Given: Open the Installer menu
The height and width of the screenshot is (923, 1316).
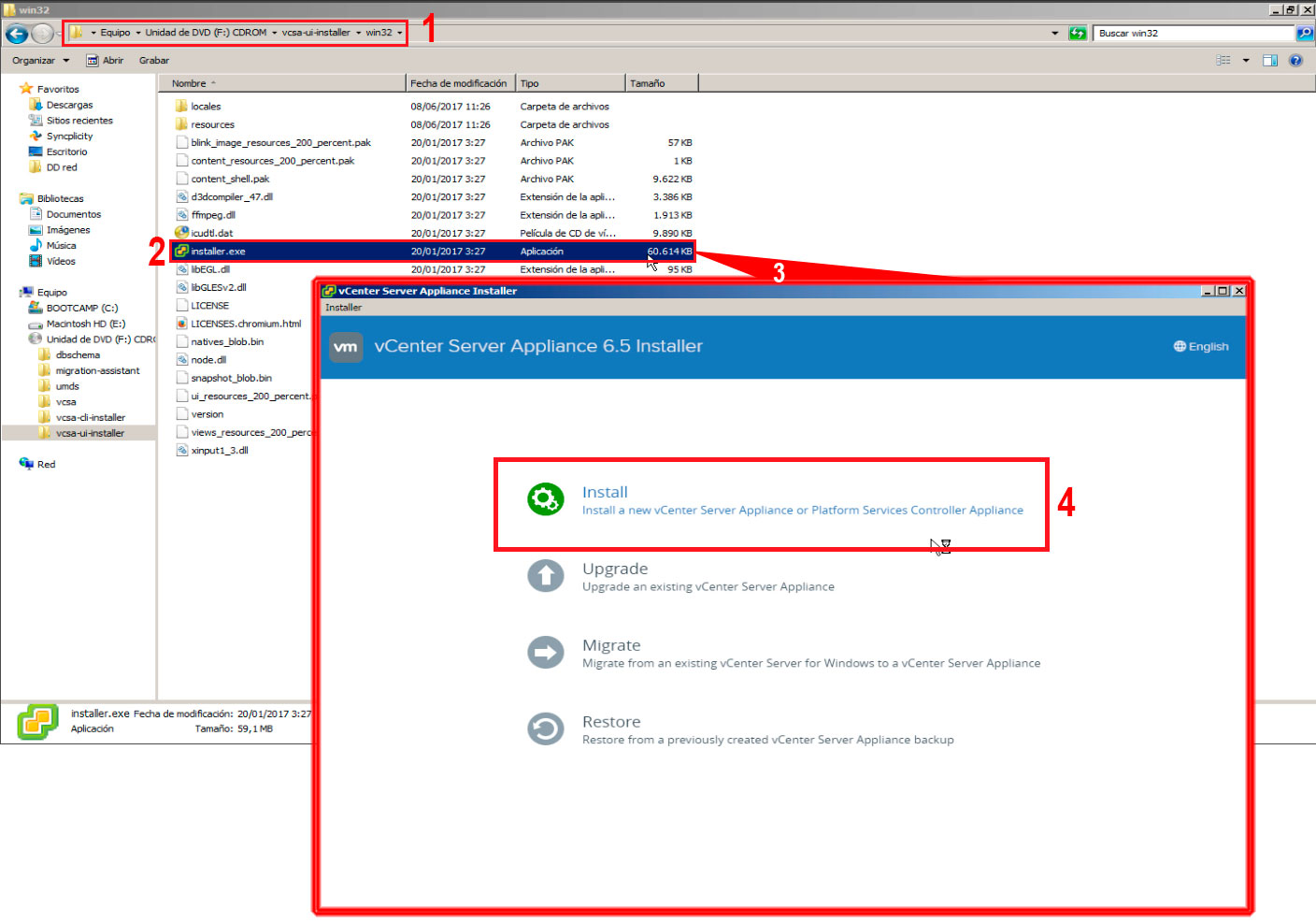Looking at the screenshot, I should pyautogui.click(x=342, y=307).
